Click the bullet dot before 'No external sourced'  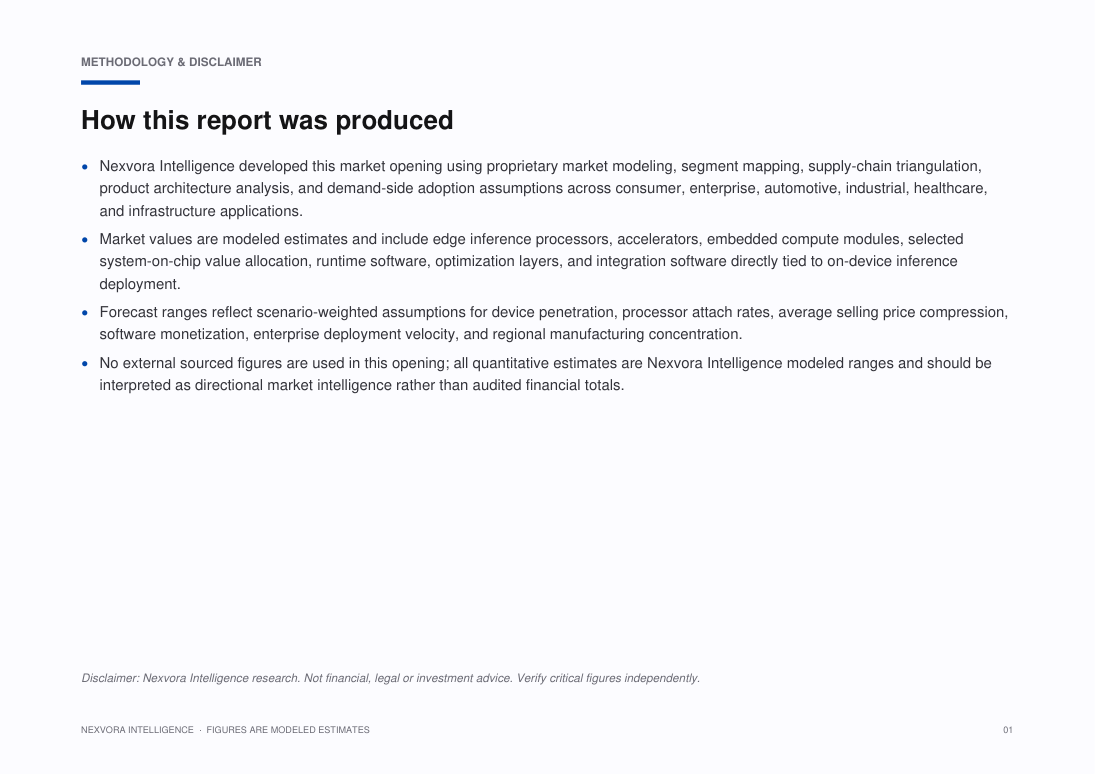(85, 363)
